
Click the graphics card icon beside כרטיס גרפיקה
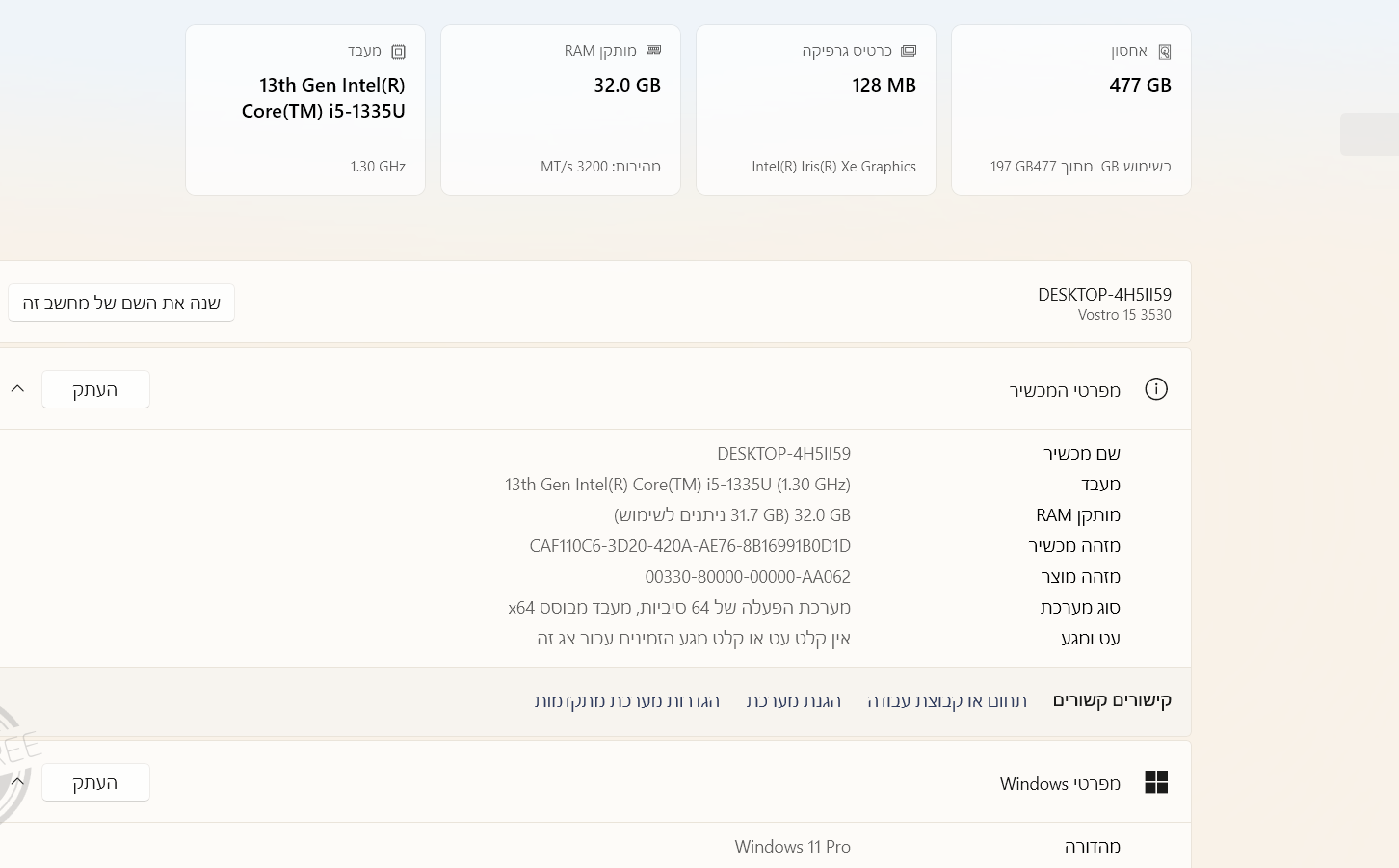(909, 51)
